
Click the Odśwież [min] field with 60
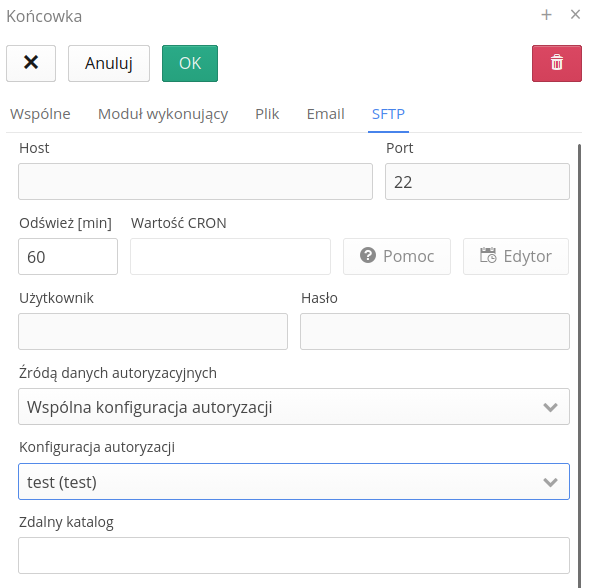pos(68,256)
